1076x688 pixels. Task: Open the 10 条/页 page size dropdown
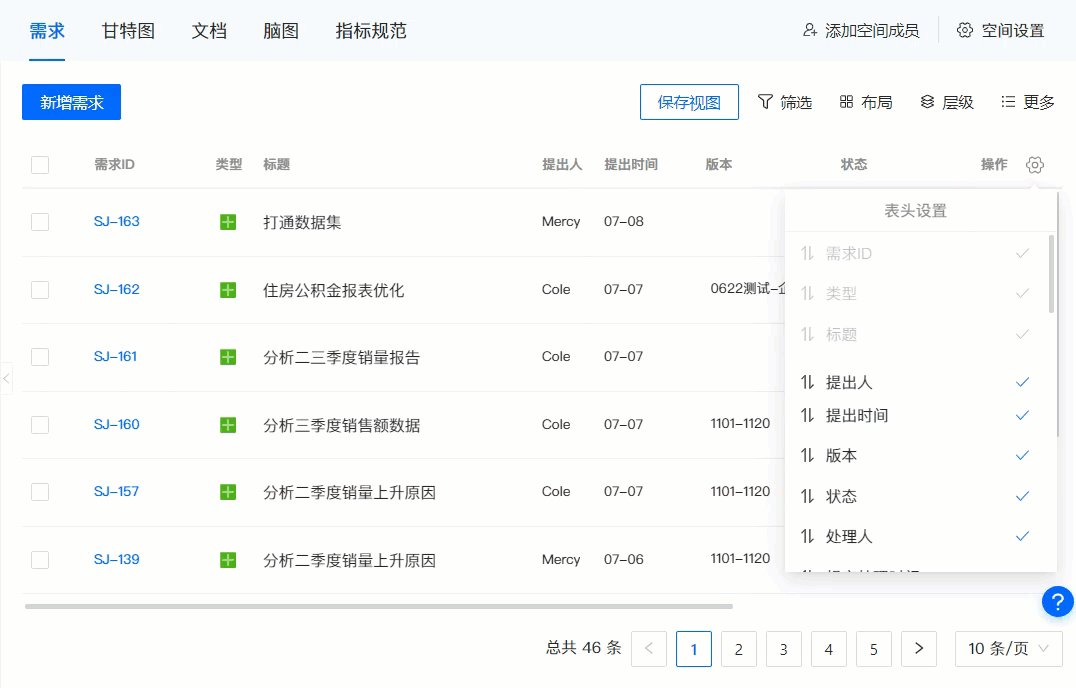1008,649
